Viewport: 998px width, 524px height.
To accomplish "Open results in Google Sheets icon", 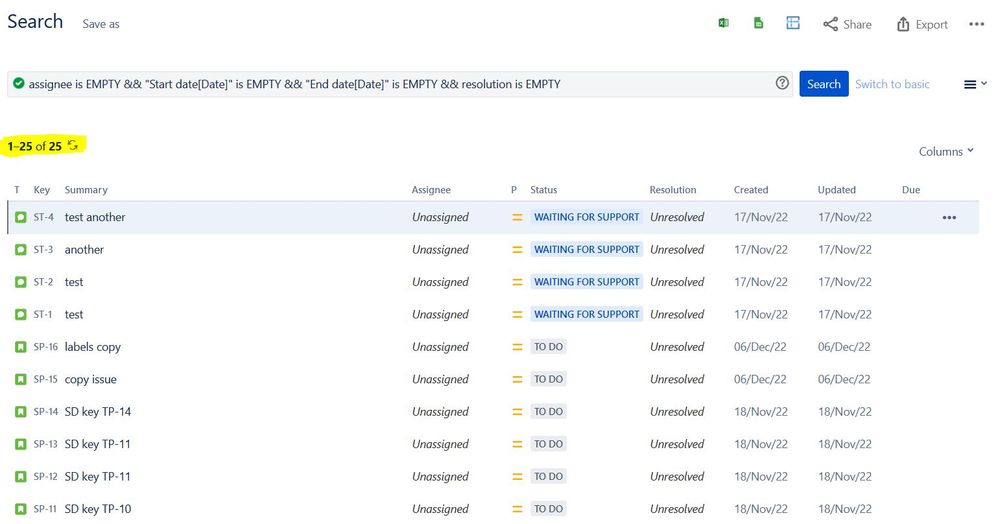I will click(x=758, y=24).
